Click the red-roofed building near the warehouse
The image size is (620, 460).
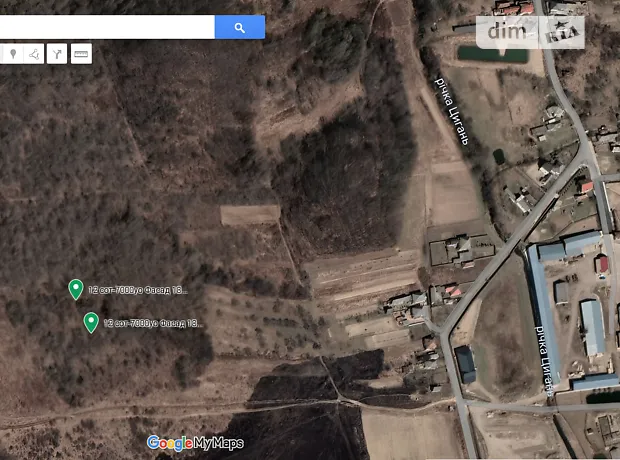(601, 264)
